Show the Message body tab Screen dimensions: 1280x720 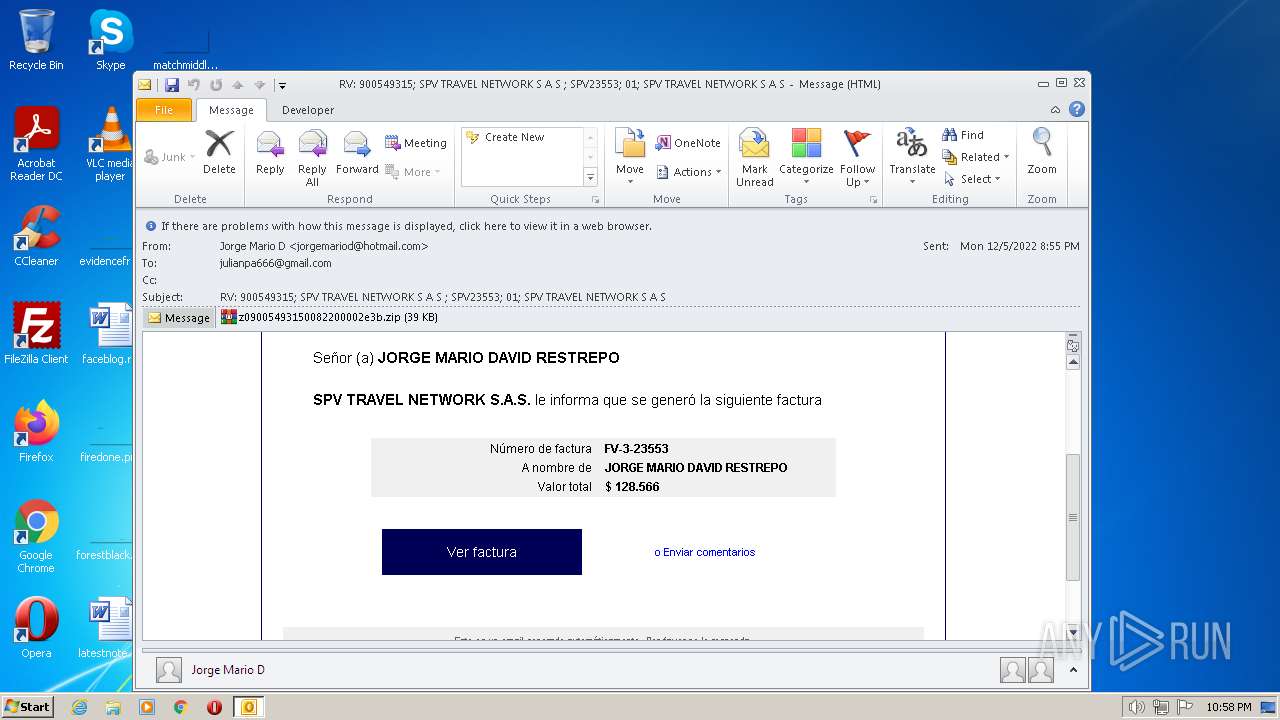point(179,318)
